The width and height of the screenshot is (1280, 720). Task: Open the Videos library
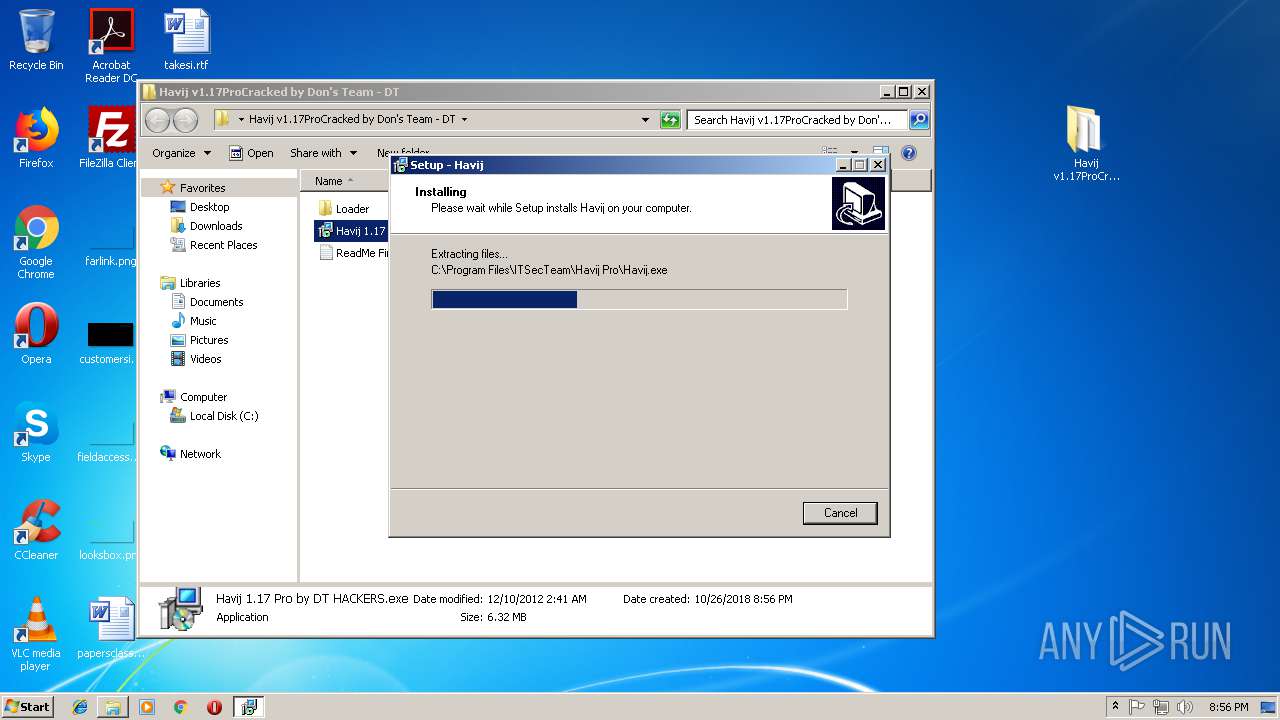pos(205,359)
